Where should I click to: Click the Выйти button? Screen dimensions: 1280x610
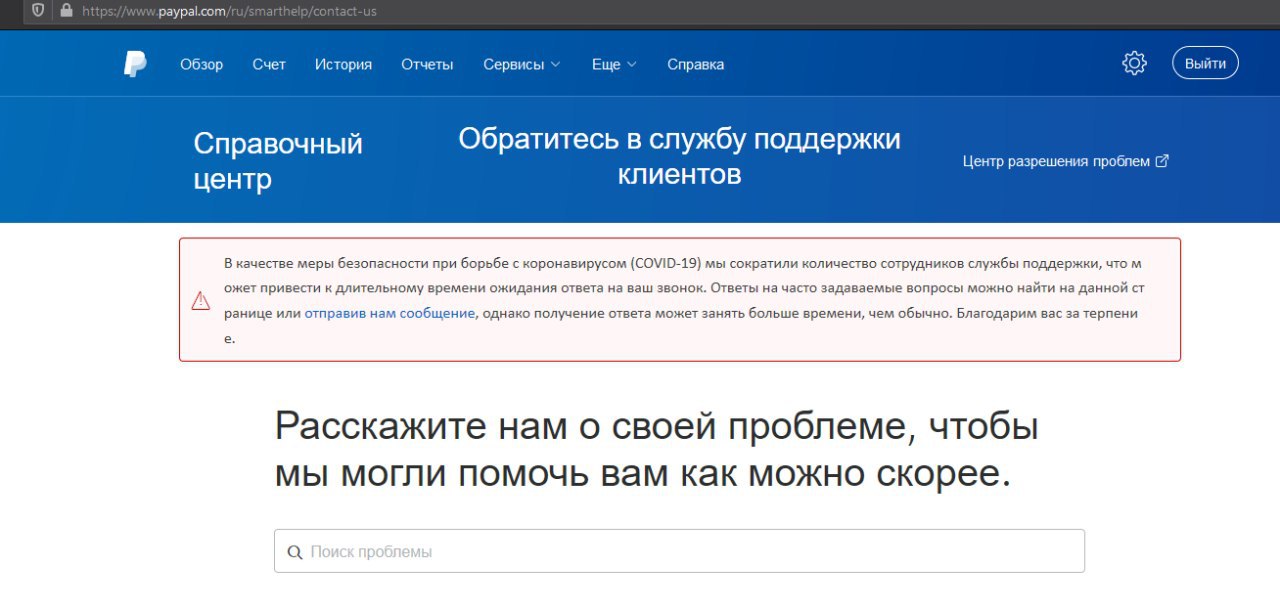1205,63
